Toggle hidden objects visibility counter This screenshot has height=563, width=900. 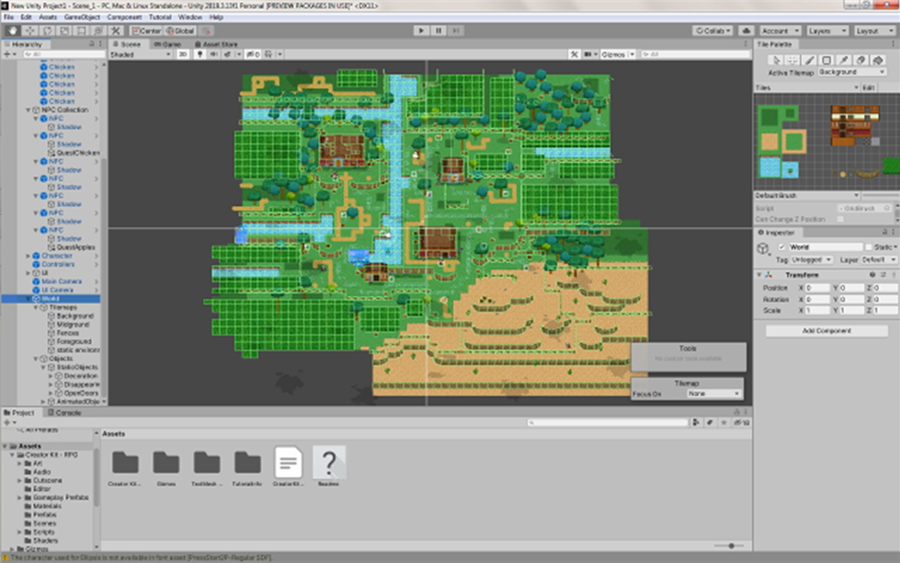253,55
